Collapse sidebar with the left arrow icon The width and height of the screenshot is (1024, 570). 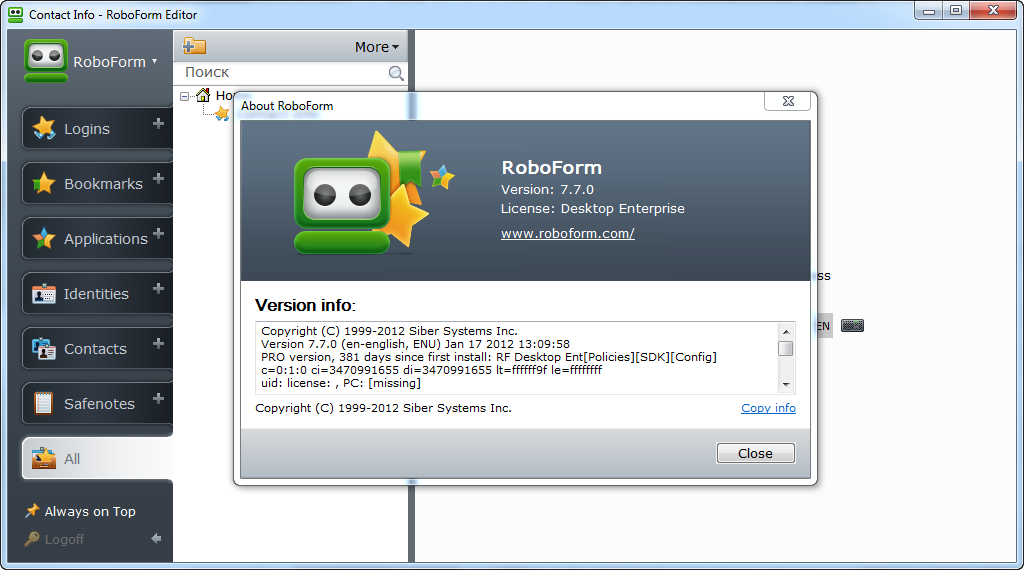[x=156, y=539]
